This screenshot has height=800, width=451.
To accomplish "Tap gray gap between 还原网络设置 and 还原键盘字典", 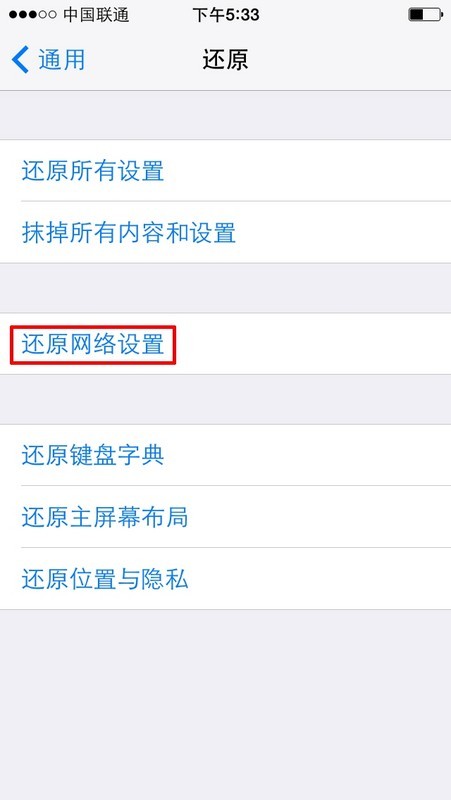I will coord(226,399).
